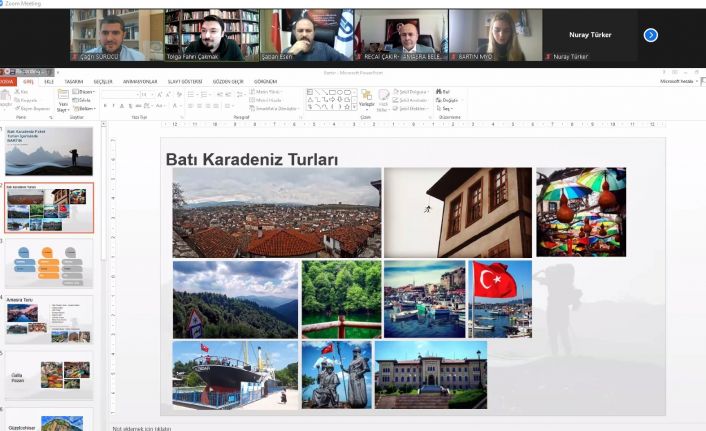Open the Şekil Efektleri dropdown
This screenshot has width=706, height=431.
coord(411,109)
